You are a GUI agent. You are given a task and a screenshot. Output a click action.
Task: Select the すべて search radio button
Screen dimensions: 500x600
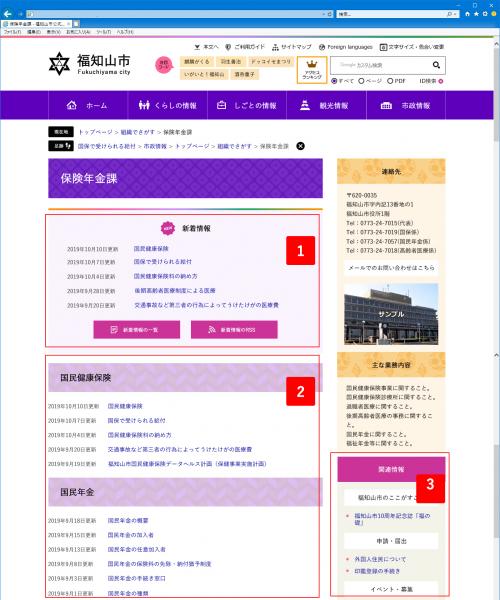click(x=334, y=81)
